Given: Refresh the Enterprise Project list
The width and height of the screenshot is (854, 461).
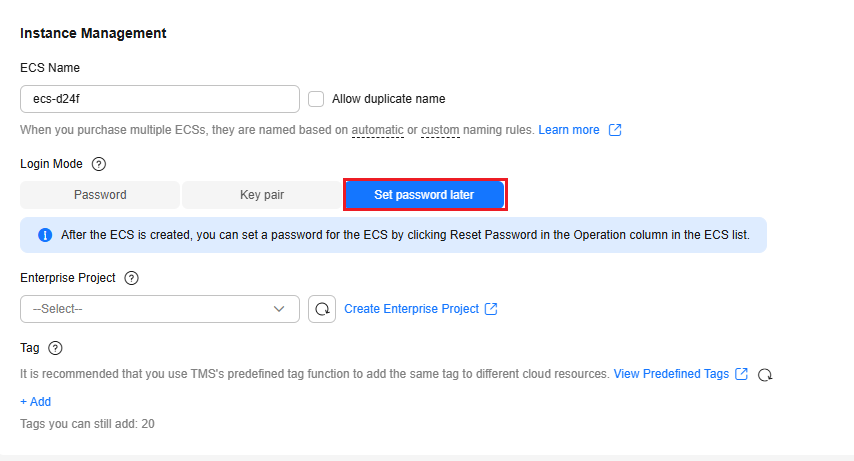Looking at the screenshot, I should tap(322, 309).
